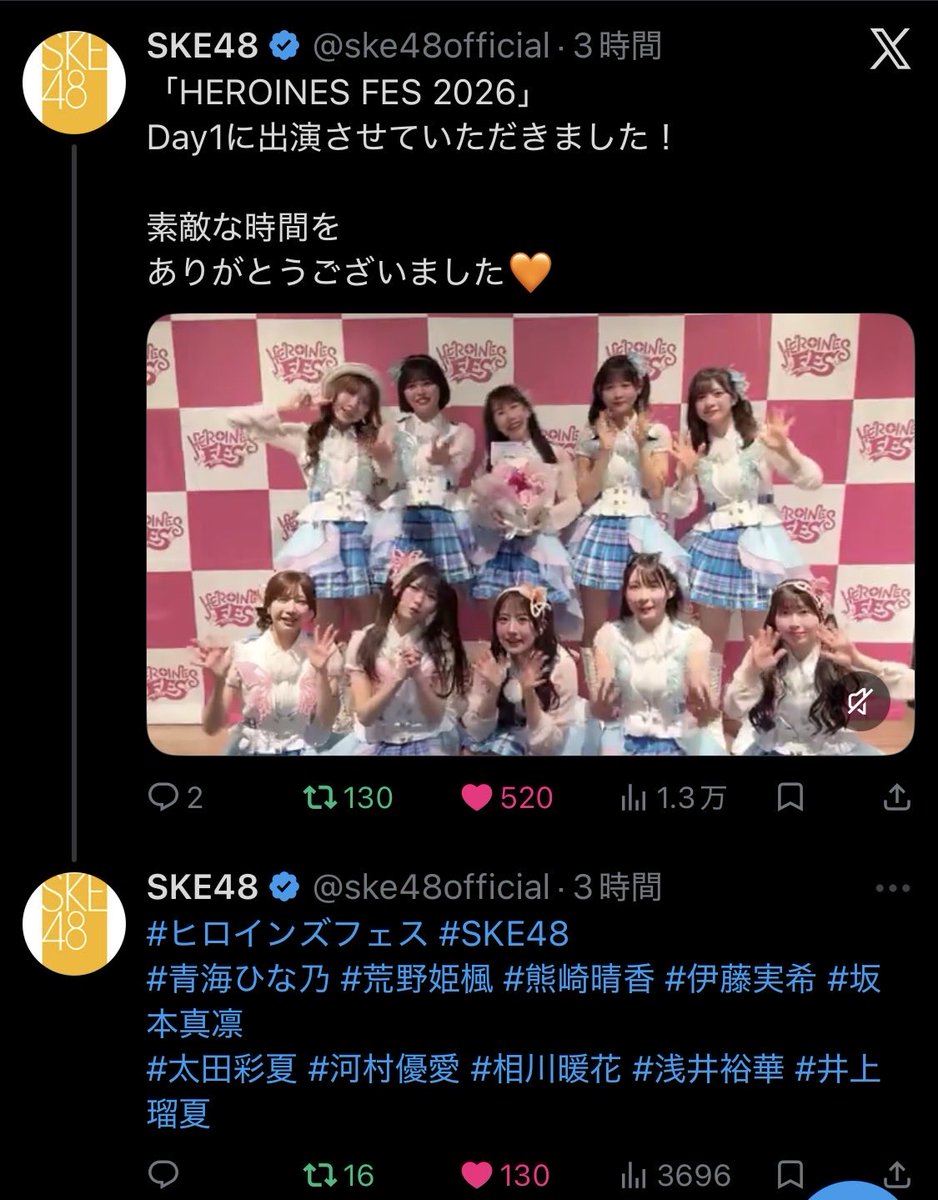The height and width of the screenshot is (1200, 938).
Task: Open the three-dot menu on the hashtag post
Action: point(892,887)
